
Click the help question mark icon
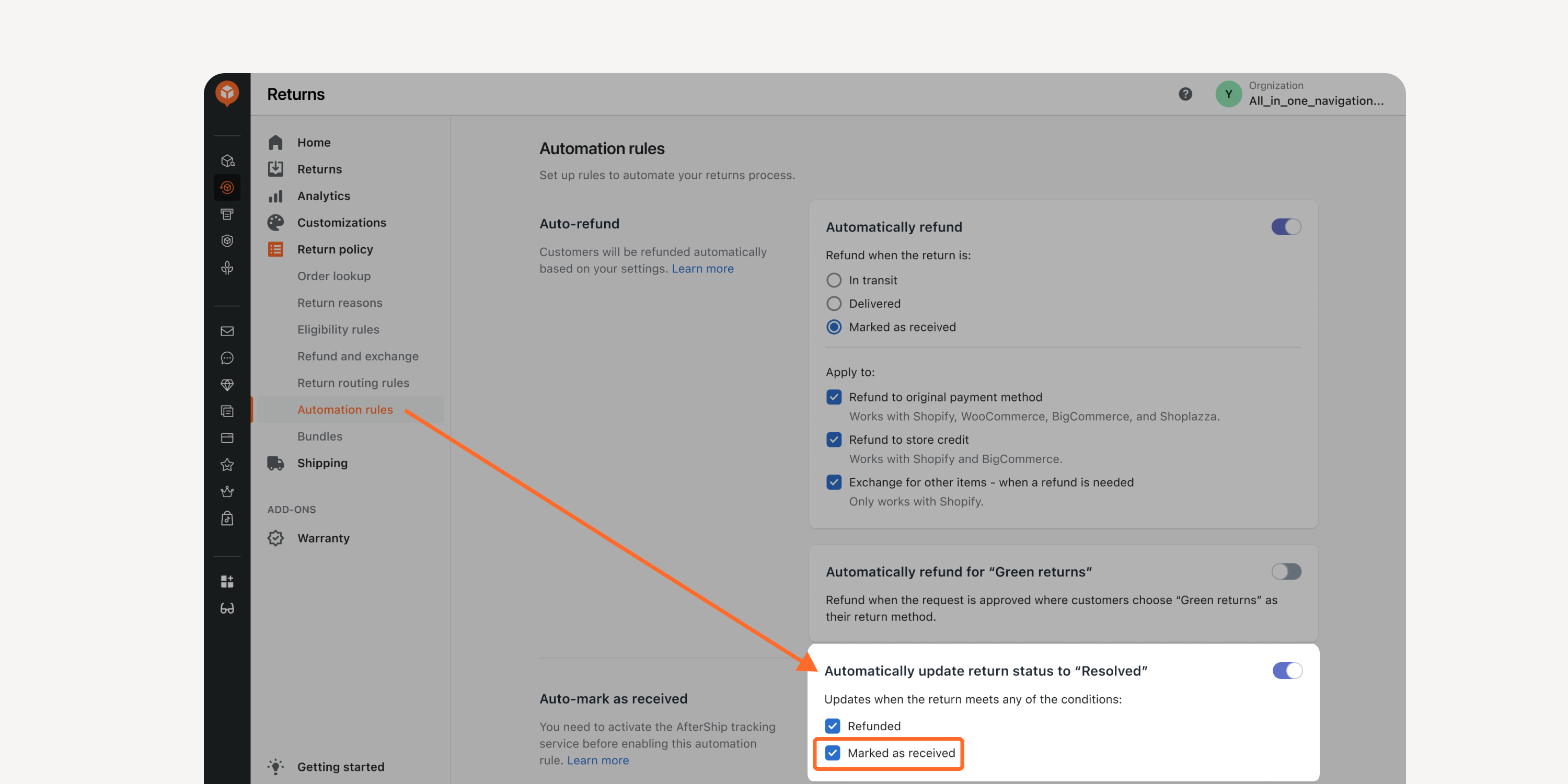(1185, 94)
